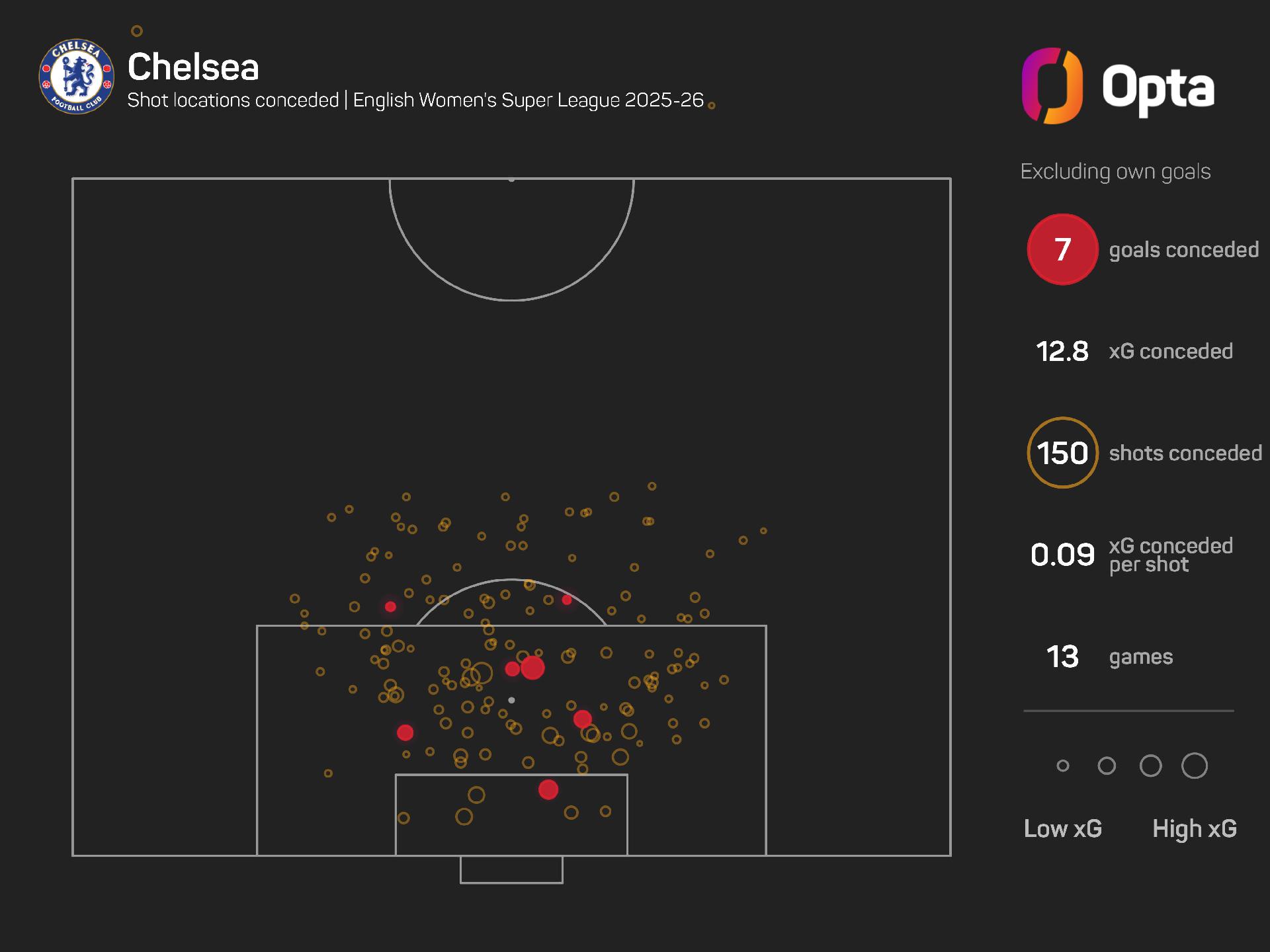Viewport: 1270px width, 952px height.
Task: Click the gold circle showing 150 shots
Action: [x=1062, y=453]
